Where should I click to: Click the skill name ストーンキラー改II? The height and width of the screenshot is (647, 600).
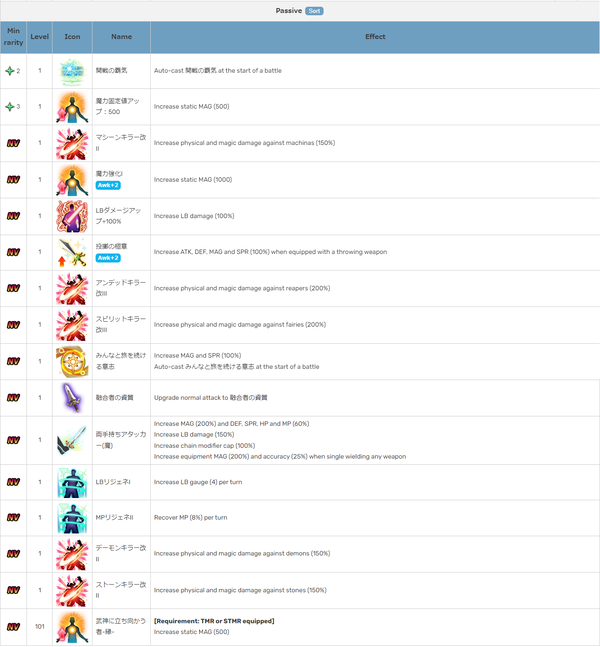(x=121, y=590)
